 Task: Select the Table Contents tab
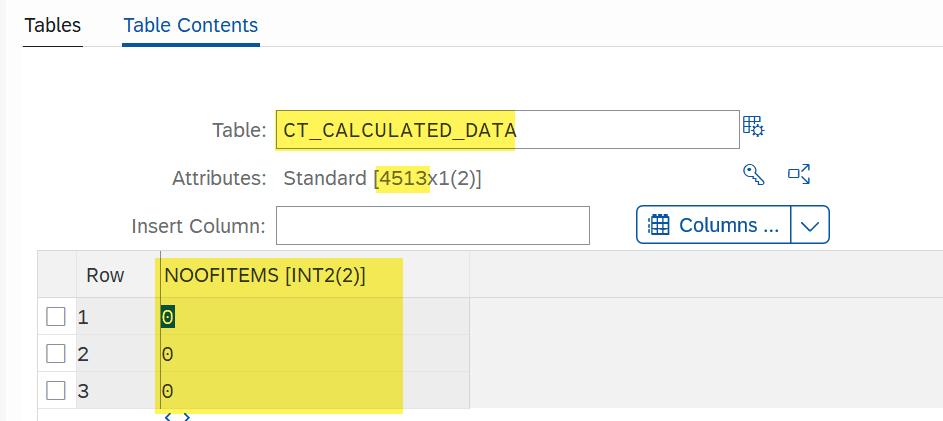190,26
